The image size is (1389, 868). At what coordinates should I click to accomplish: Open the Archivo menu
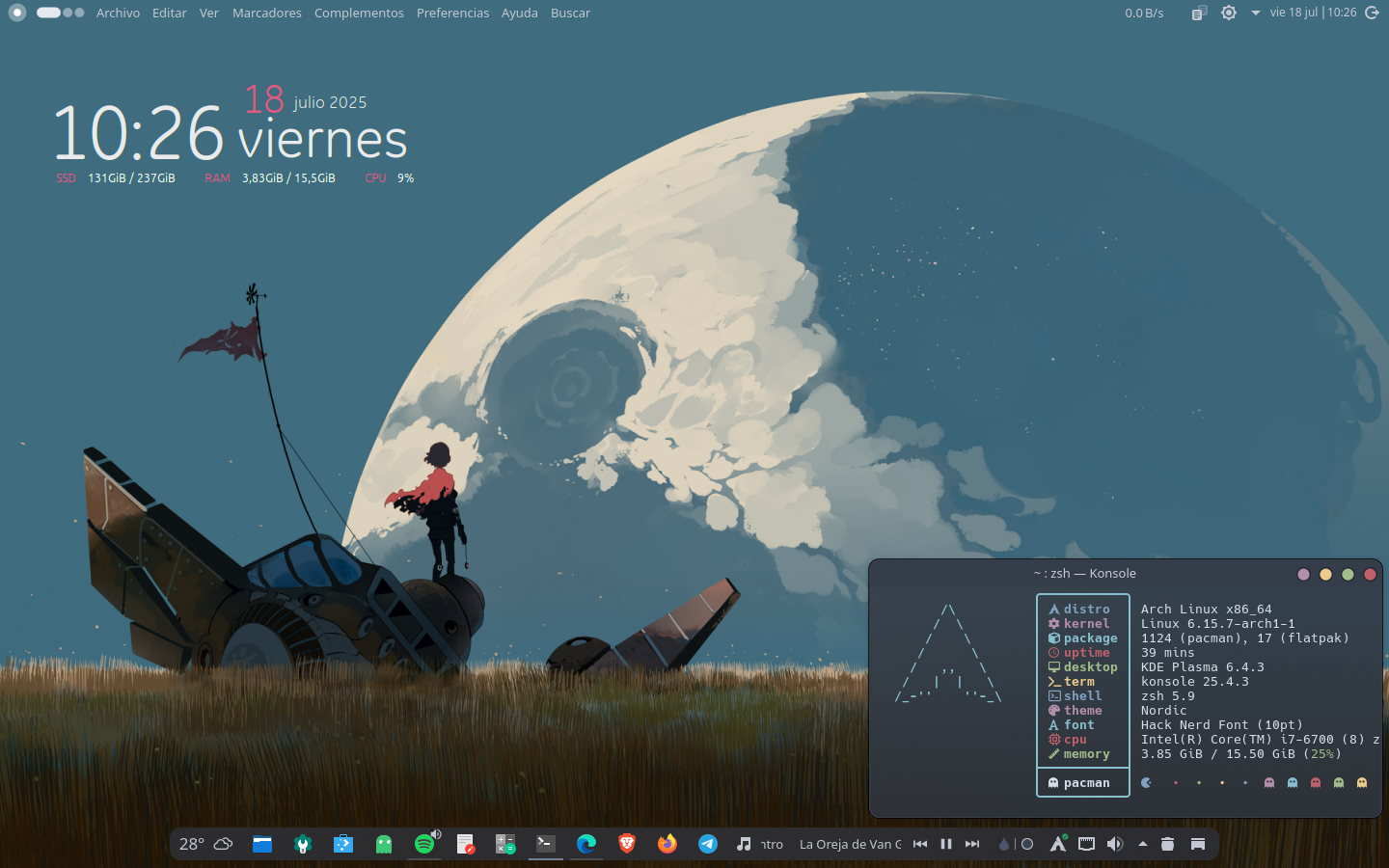pos(118,13)
